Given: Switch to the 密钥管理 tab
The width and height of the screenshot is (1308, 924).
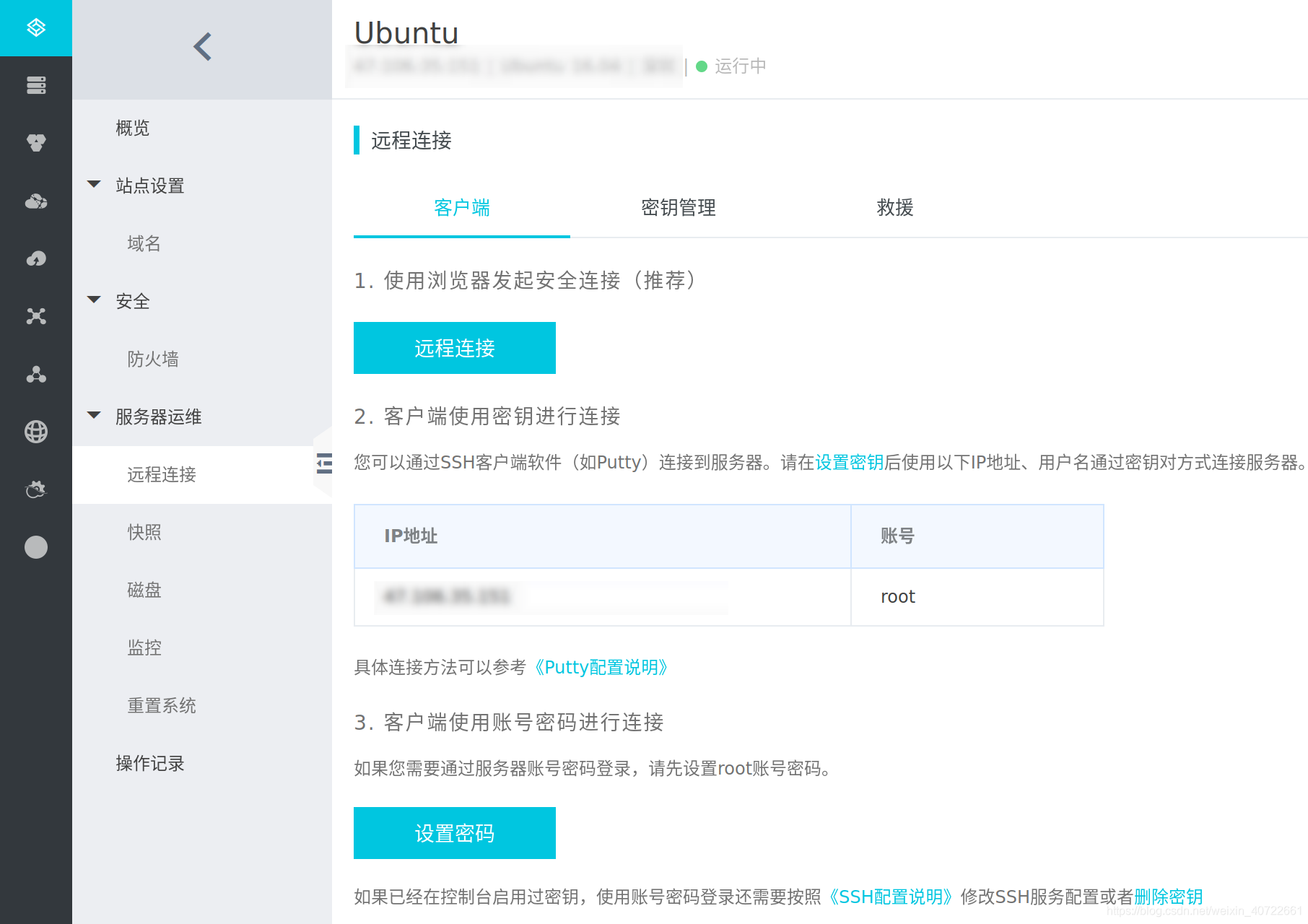Looking at the screenshot, I should coord(679,208).
